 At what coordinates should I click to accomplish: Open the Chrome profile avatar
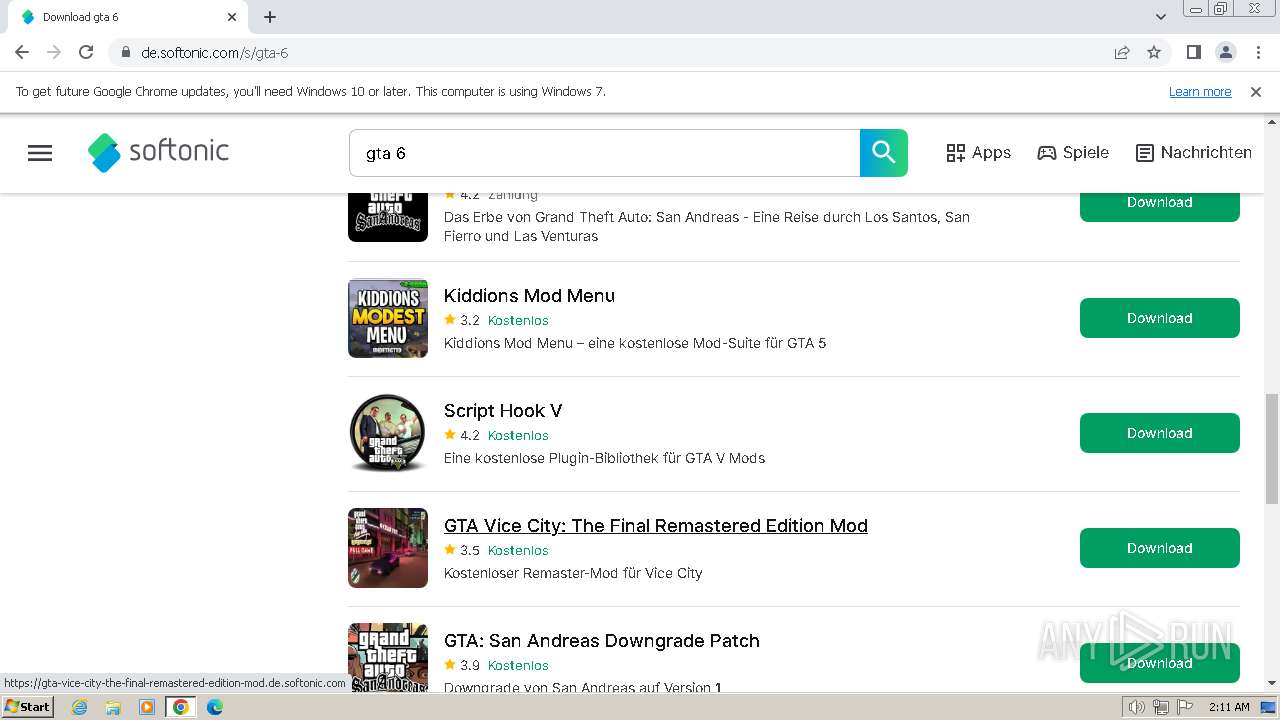coord(1225,52)
